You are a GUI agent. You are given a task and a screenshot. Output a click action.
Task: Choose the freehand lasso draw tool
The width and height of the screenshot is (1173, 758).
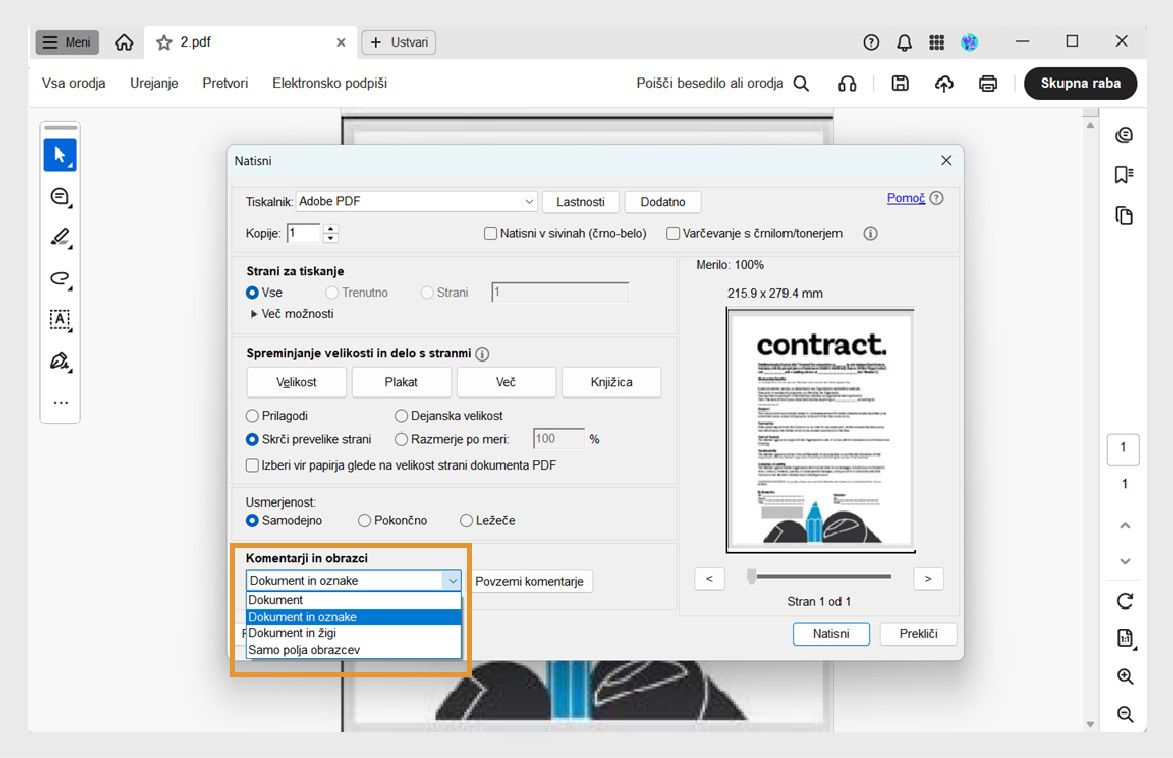[60, 279]
